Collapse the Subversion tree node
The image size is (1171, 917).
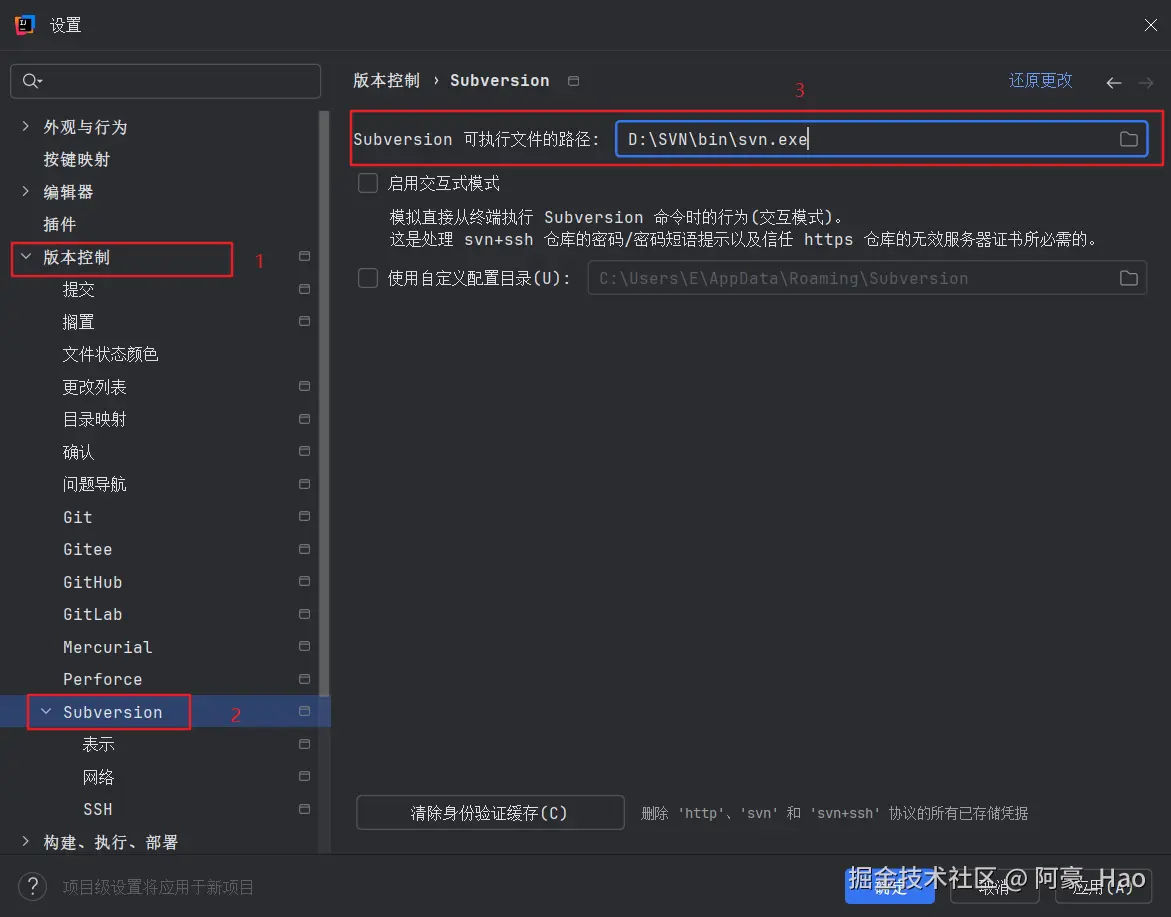[46, 711]
